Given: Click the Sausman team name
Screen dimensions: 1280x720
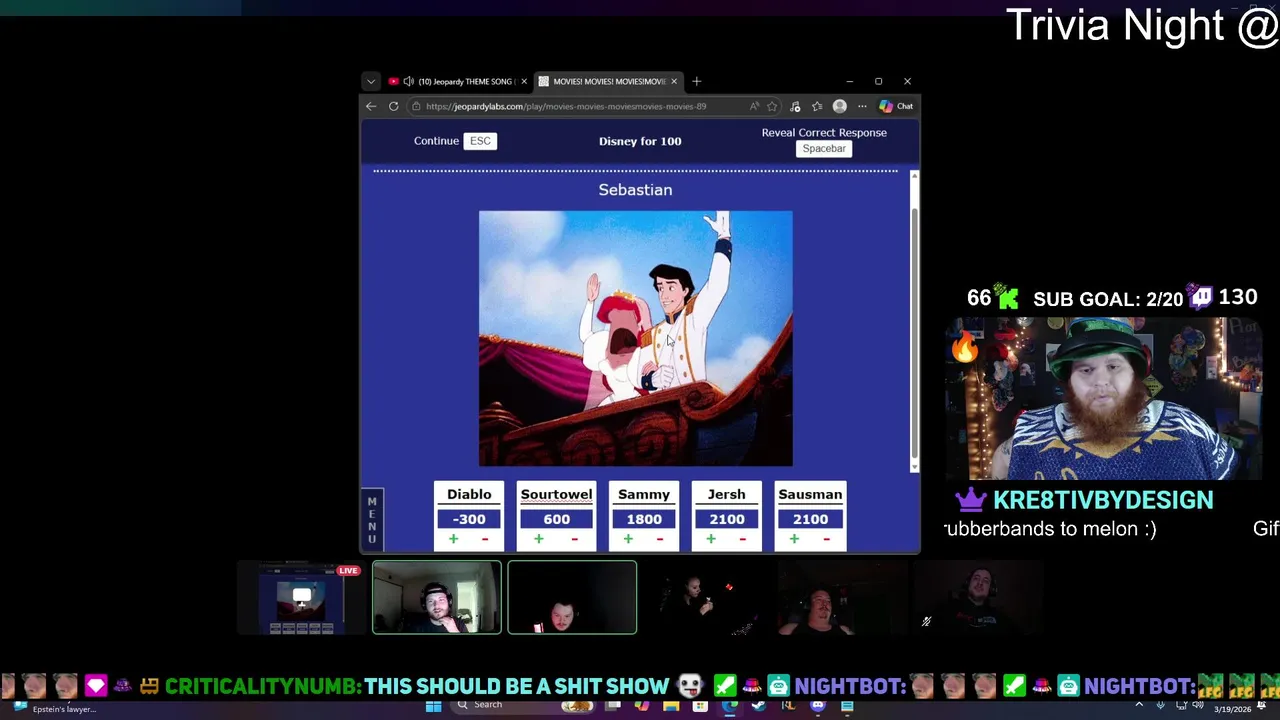Looking at the screenshot, I should [810, 494].
